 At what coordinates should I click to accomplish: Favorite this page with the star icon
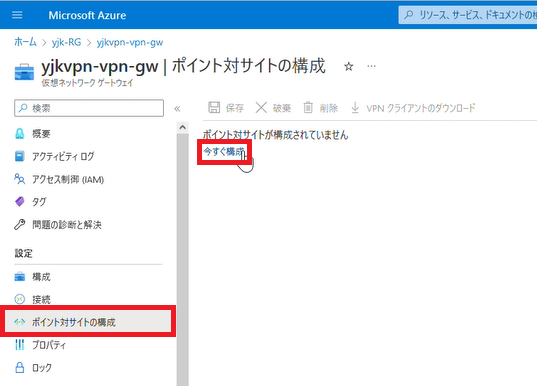pos(349,66)
